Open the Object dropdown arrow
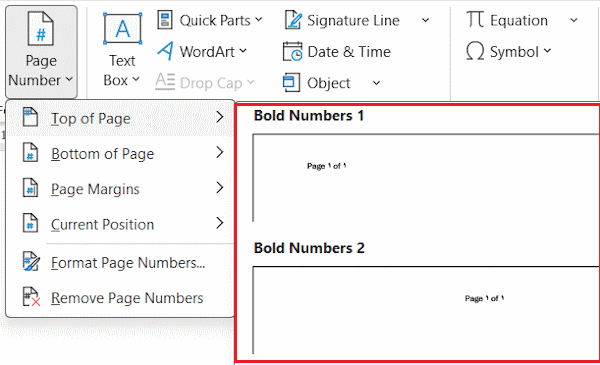The image size is (600, 365). click(377, 83)
